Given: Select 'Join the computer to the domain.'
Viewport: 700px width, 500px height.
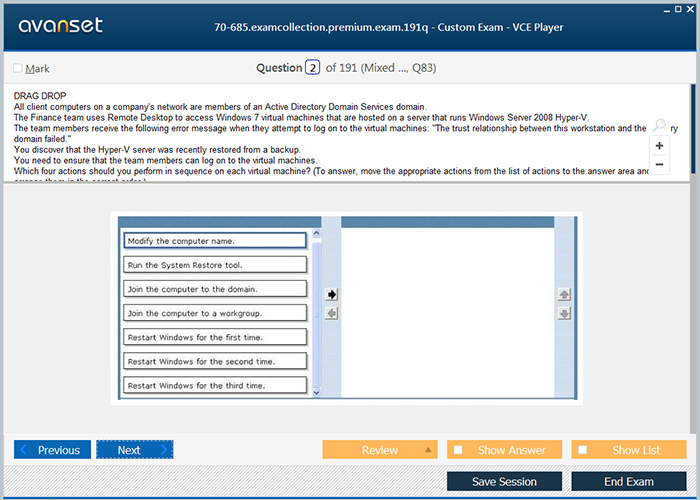Looking at the screenshot, I should click(215, 289).
